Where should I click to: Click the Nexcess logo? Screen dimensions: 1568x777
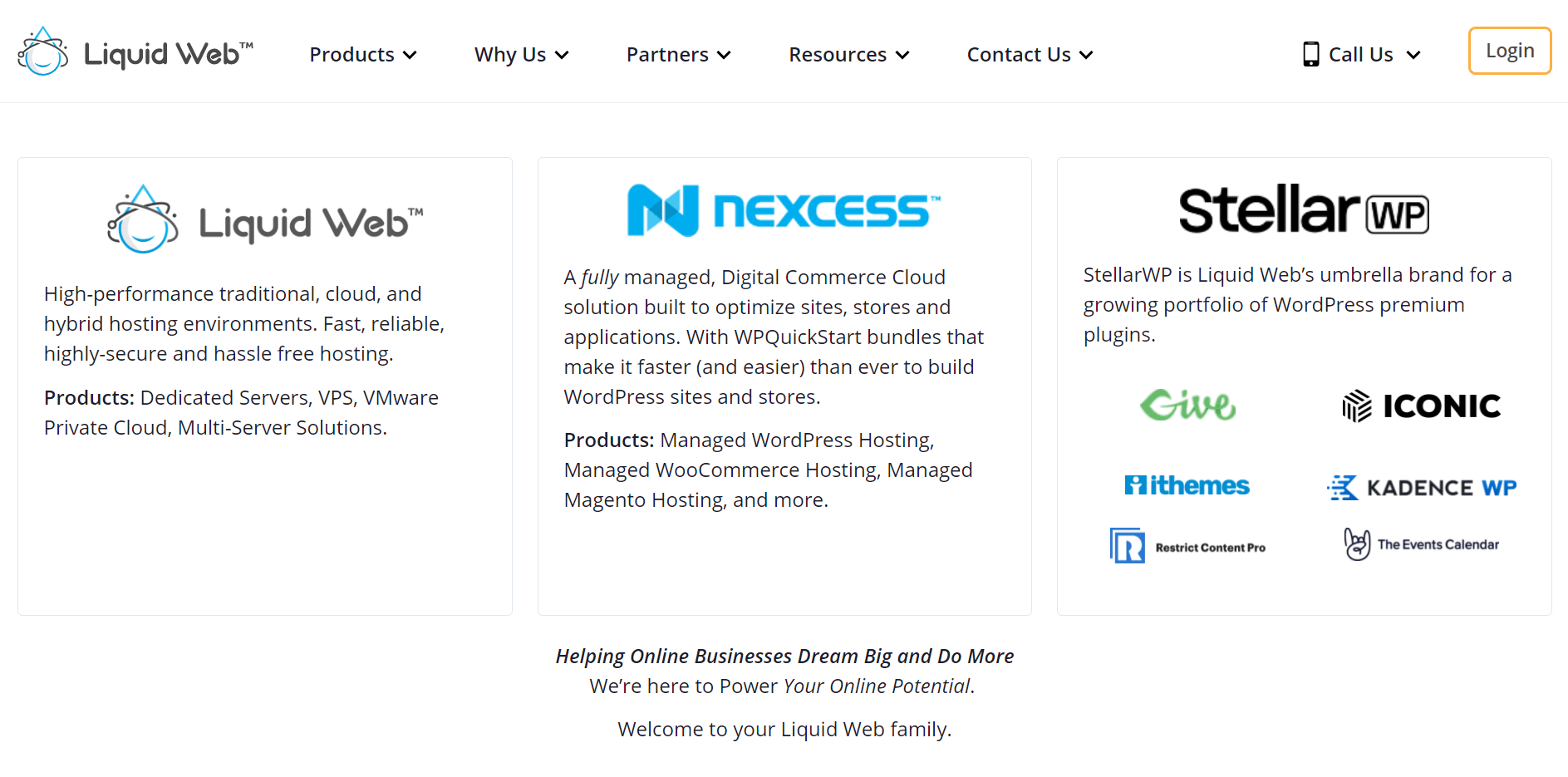784,210
